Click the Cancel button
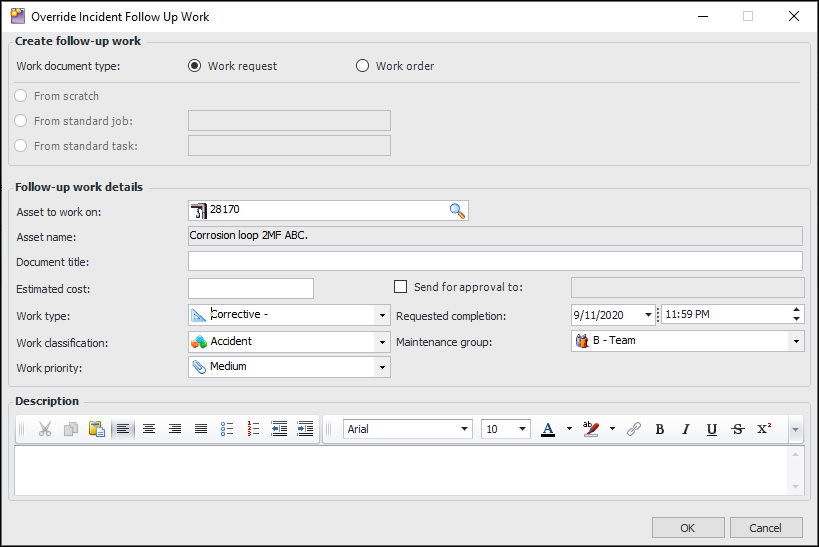The width and height of the screenshot is (819, 547). pyautogui.click(x=766, y=528)
